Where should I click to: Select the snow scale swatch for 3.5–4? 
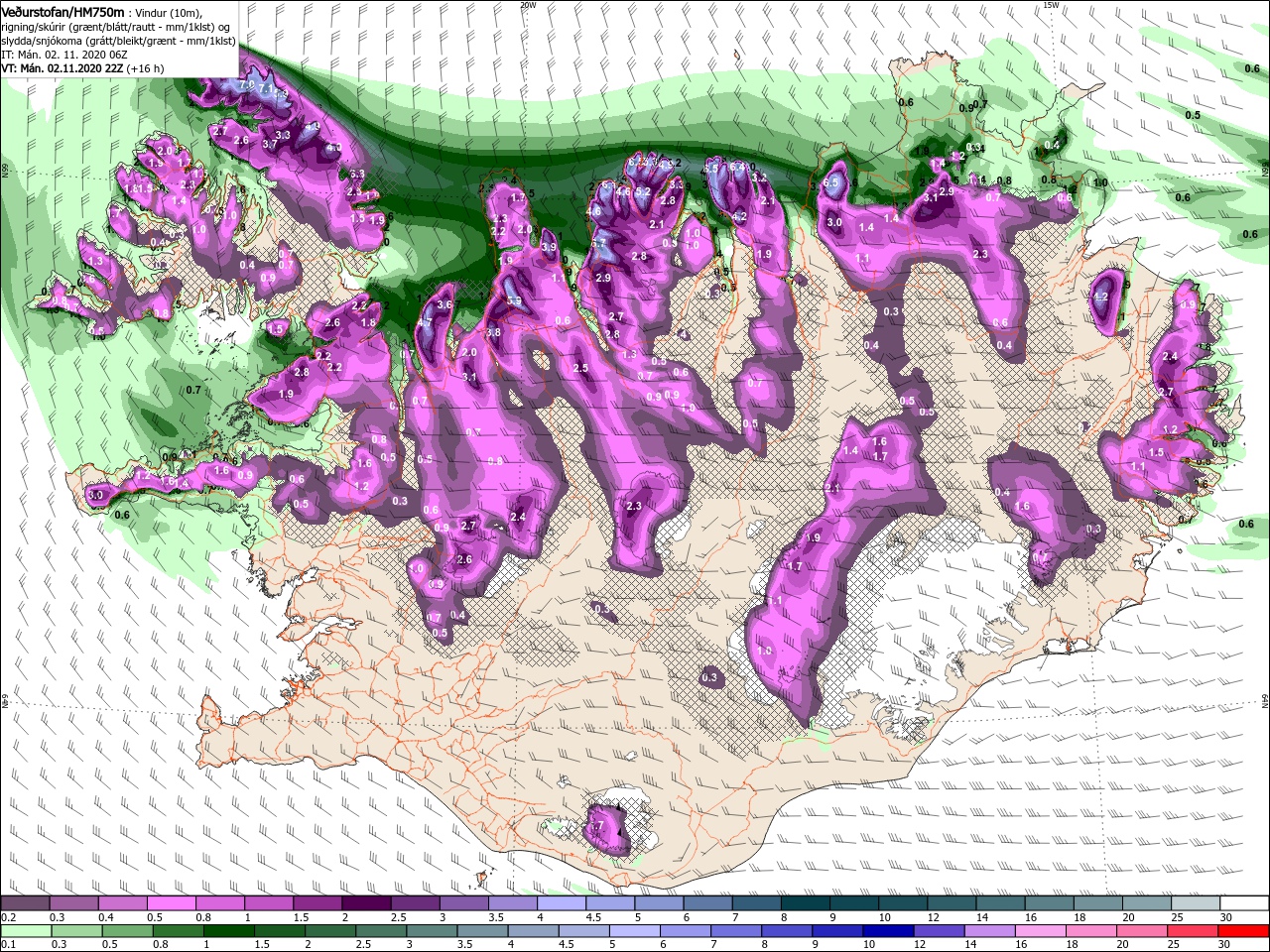(x=513, y=903)
